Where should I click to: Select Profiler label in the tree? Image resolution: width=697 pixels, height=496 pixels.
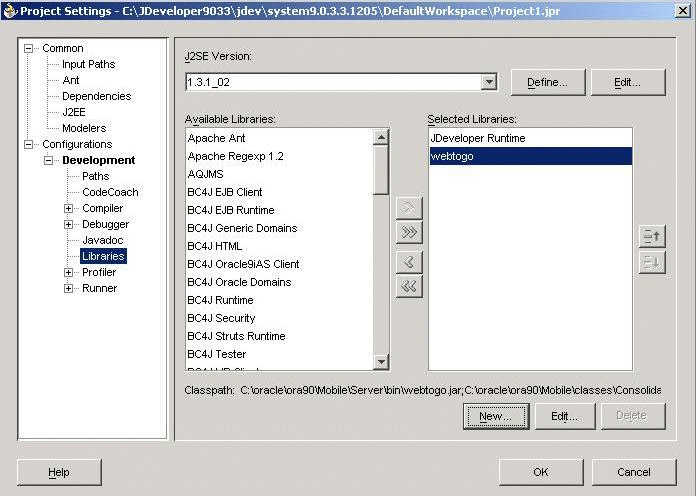pyautogui.click(x=99, y=272)
